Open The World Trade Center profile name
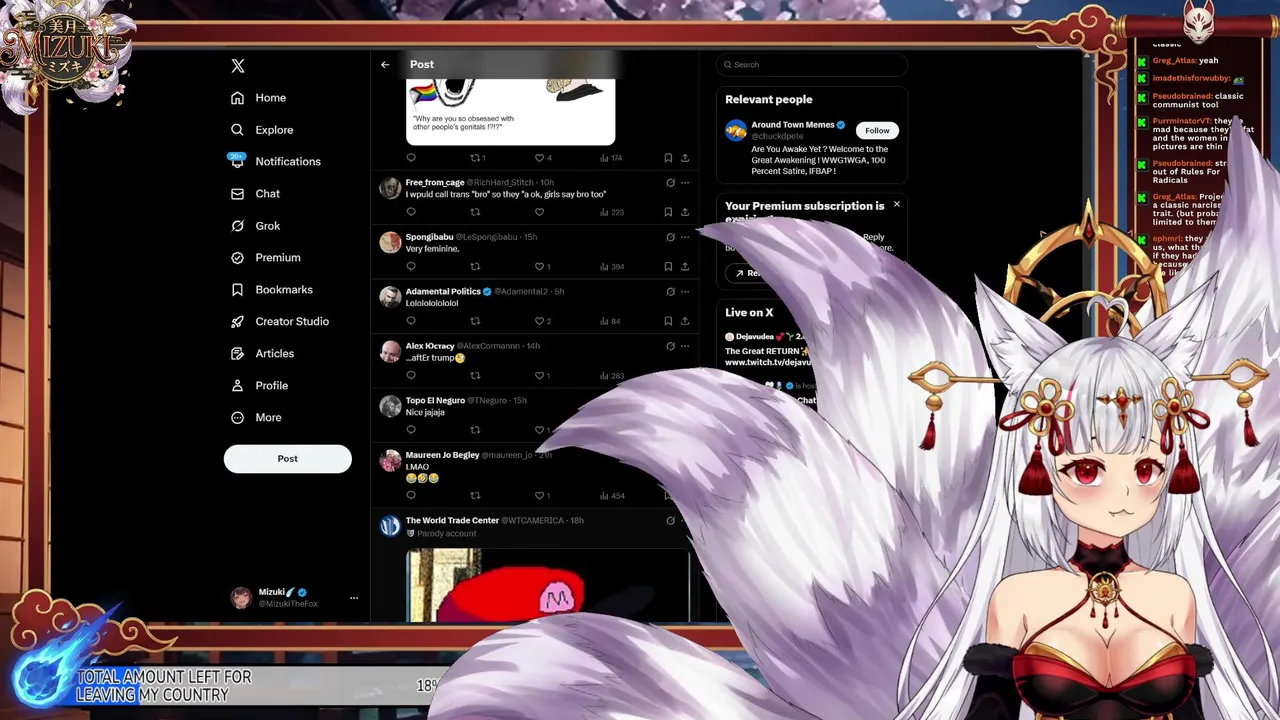The height and width of the screenshot is (720, 1280). click(x=452, y=521)
